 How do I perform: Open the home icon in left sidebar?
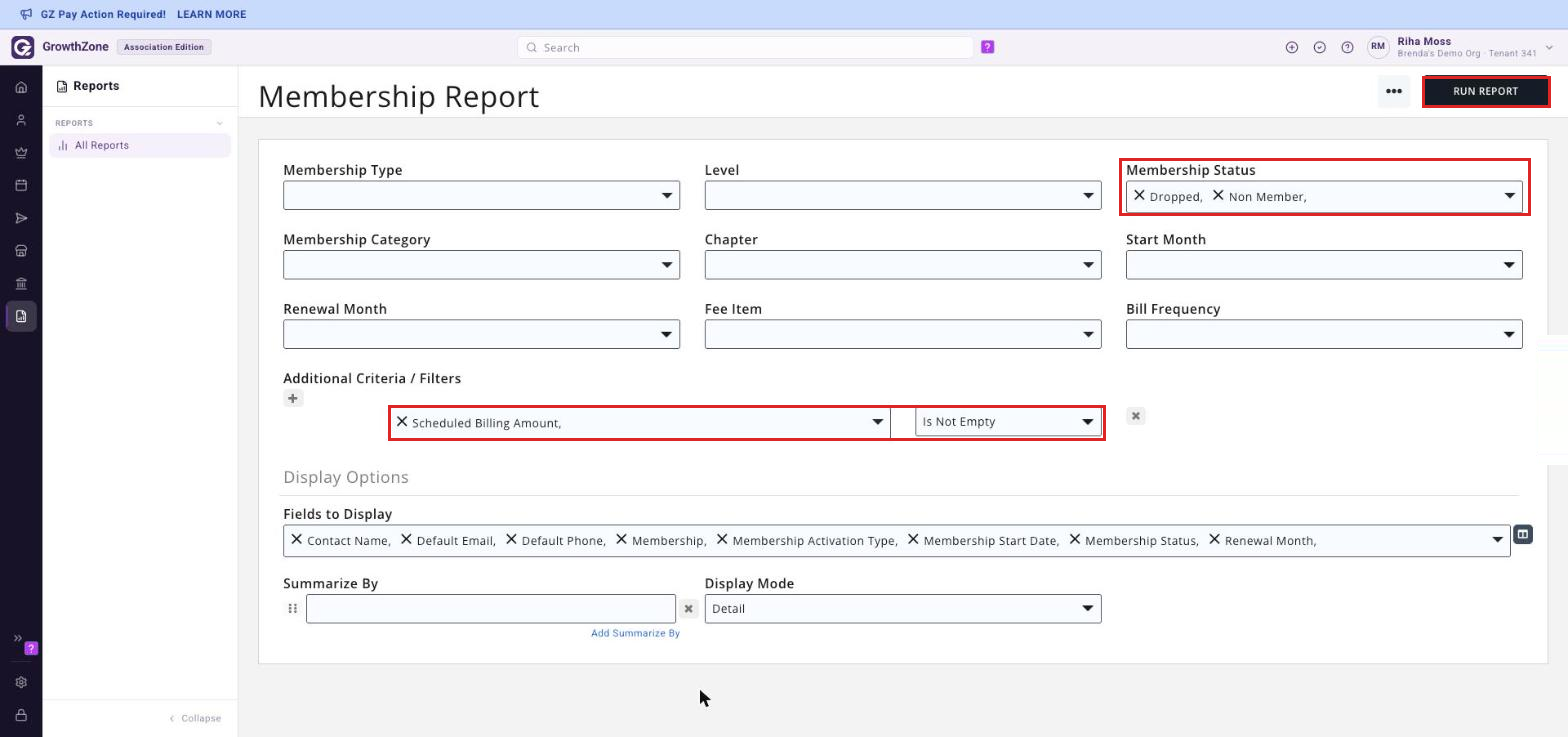point(21,87)
